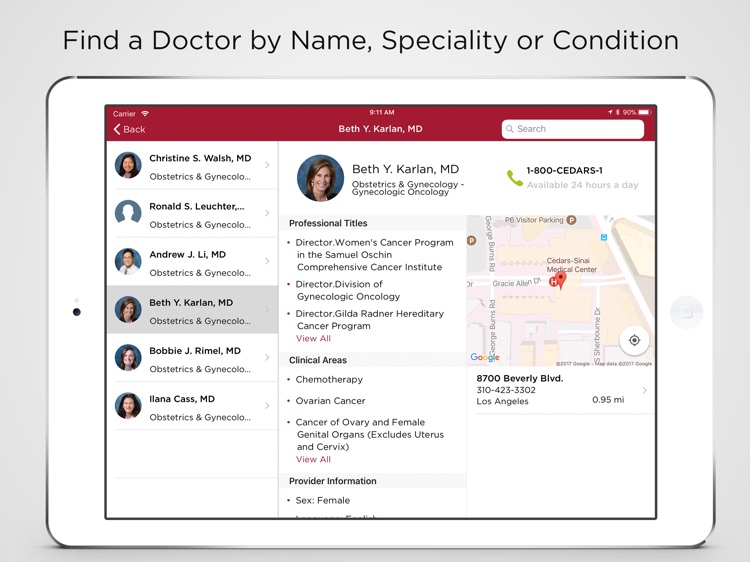750x562 pixels.
Task: Click the transit stop icon on map
Action: (604, 237)
